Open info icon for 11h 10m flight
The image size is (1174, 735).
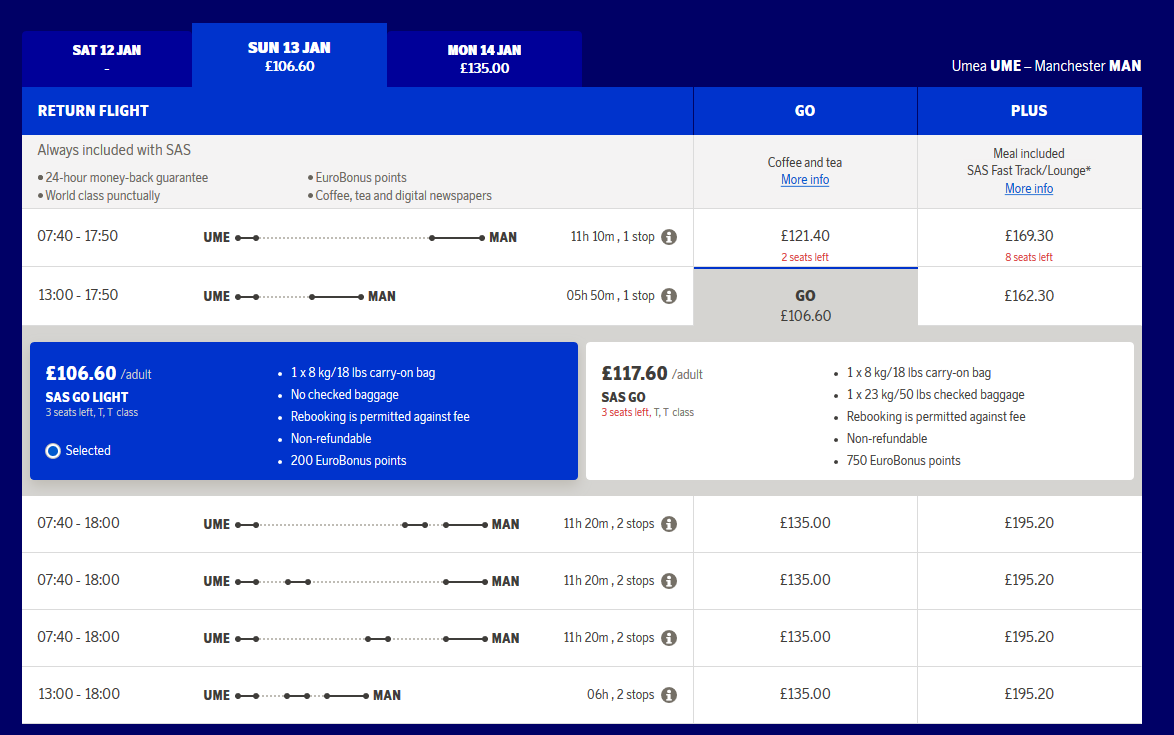[669, 237]
